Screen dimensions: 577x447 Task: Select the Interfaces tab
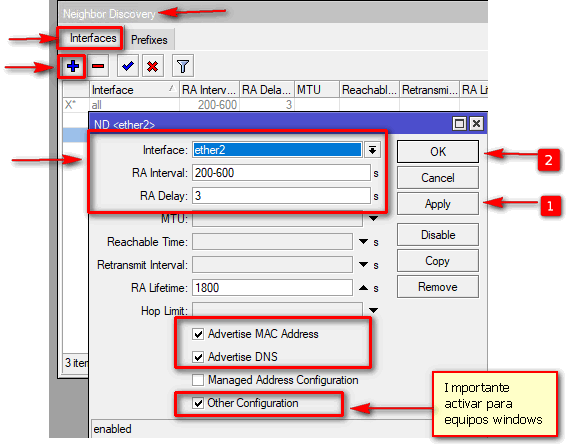tap(93, 38)
